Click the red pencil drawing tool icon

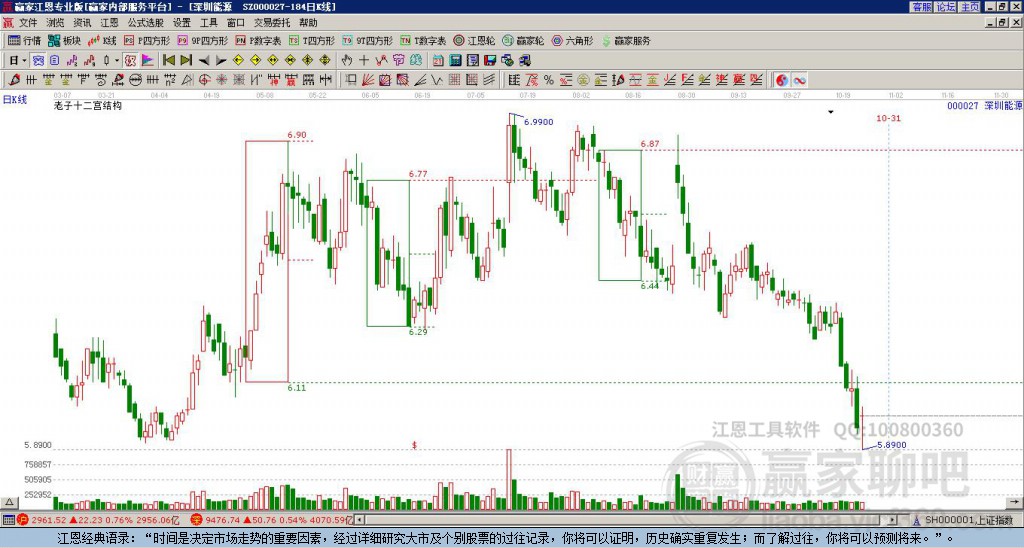coord(14,80)
